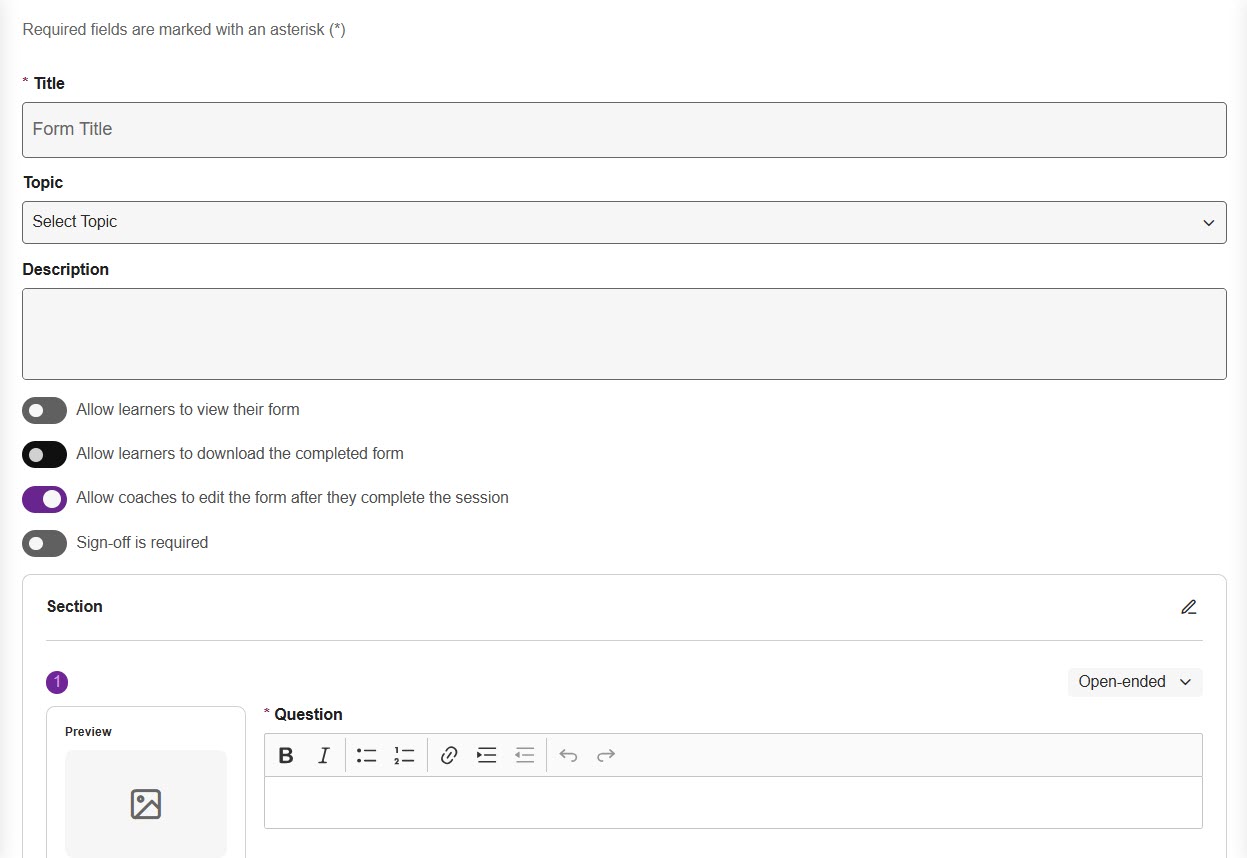The image size is (1247, 858).
Task: Click the Question rich text box
Action: click(732, 802)
